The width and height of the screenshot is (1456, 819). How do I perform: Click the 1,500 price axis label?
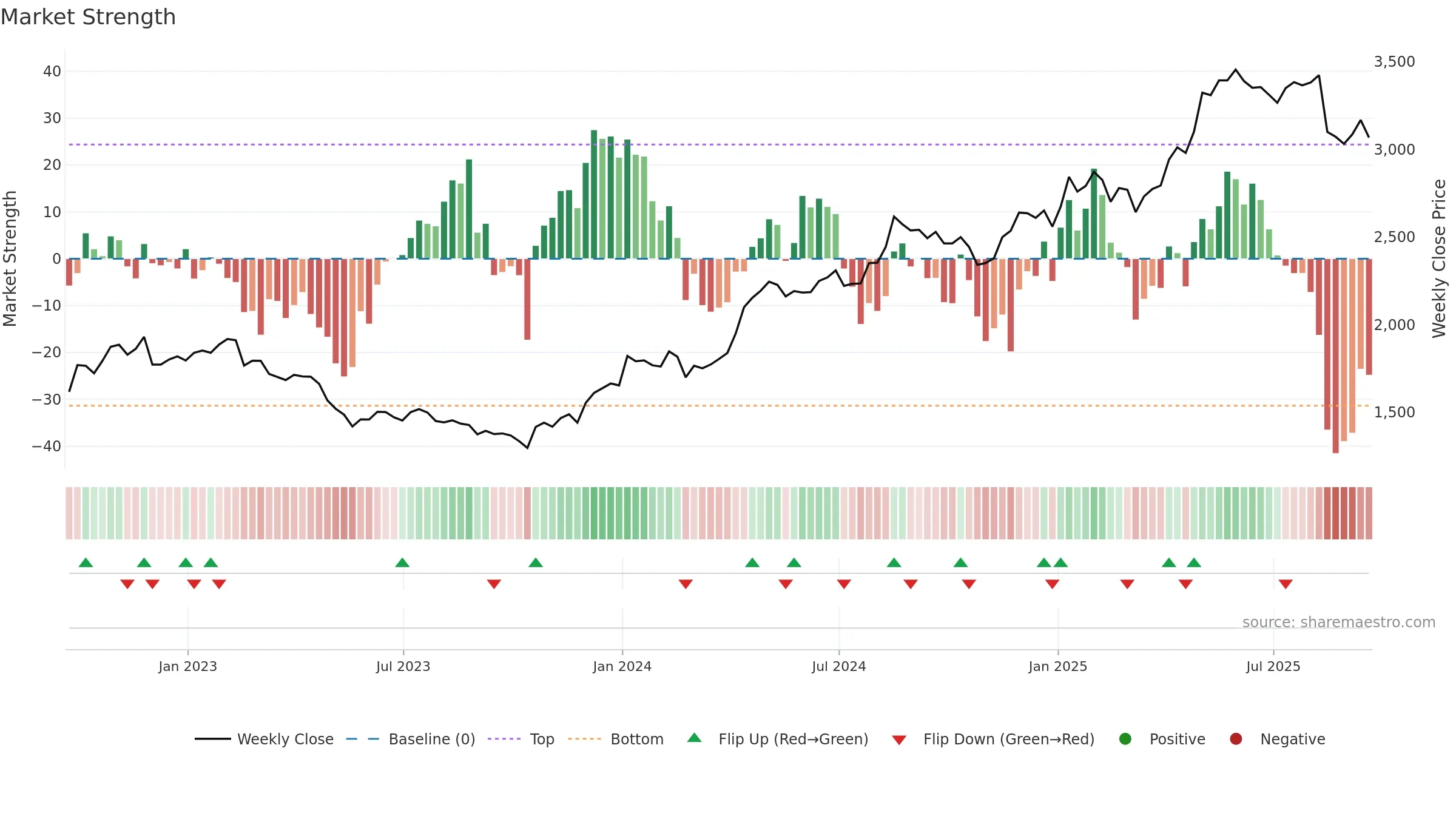1394,413
